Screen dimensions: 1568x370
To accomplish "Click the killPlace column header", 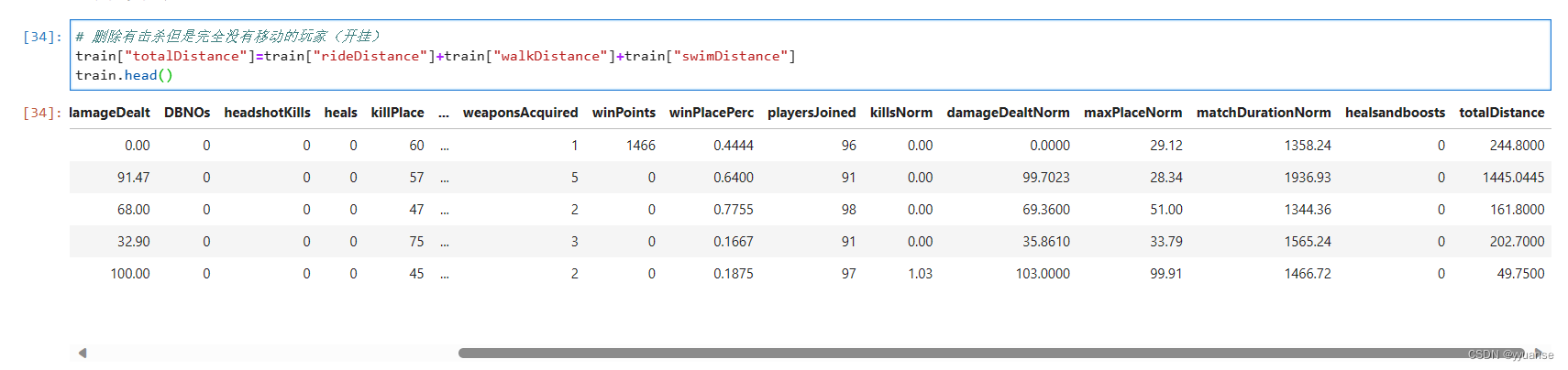I will (x=397, y=113).
